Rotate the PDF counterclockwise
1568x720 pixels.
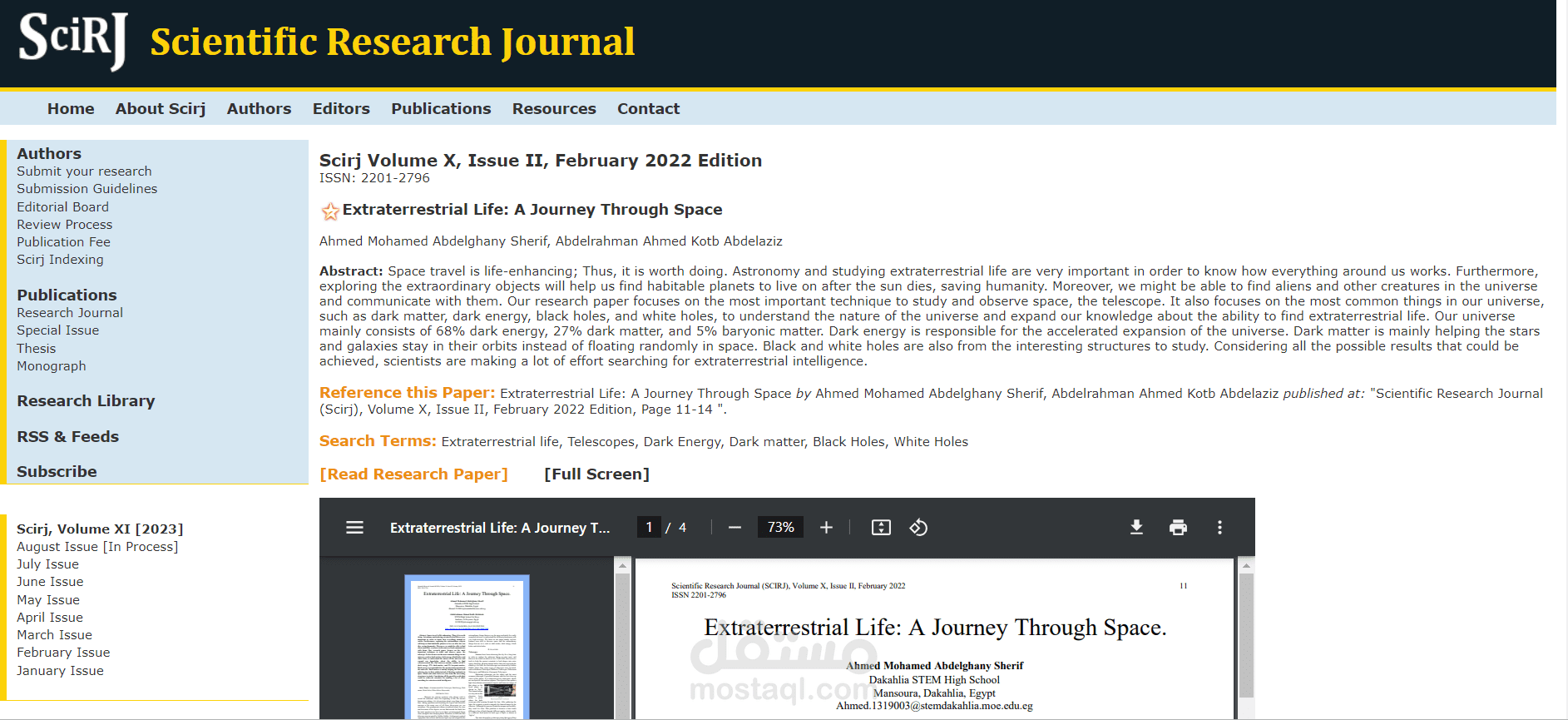(918, 528)
